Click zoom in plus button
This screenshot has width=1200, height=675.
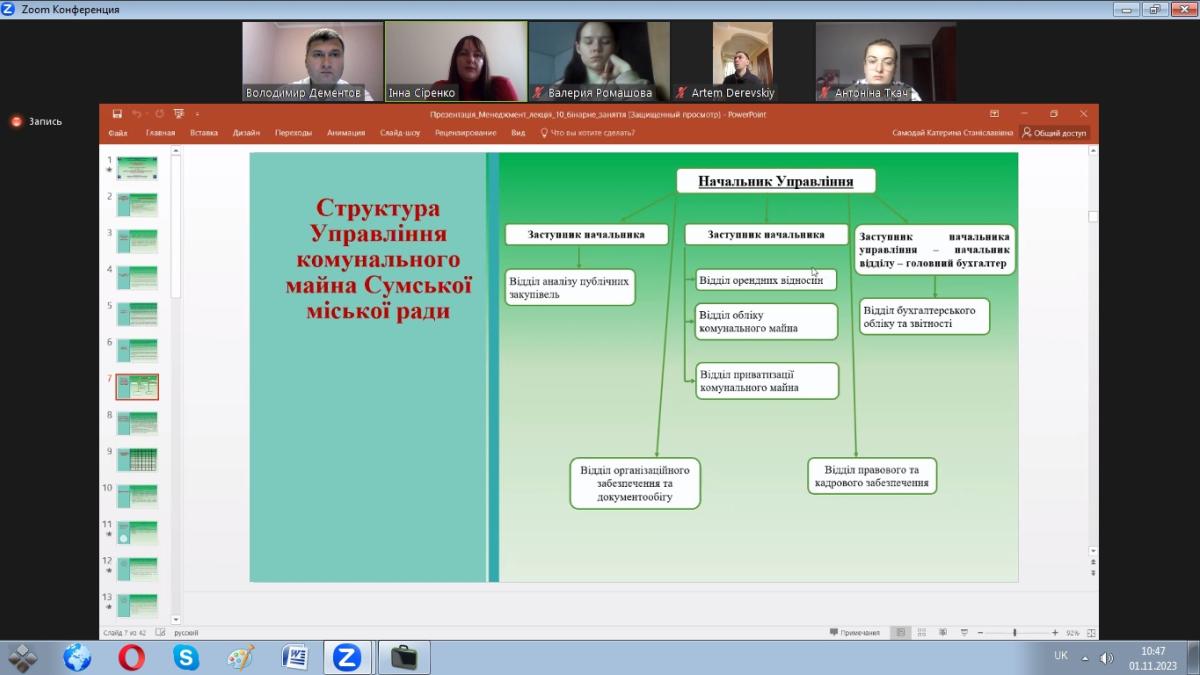click(x=1055, y=633)
